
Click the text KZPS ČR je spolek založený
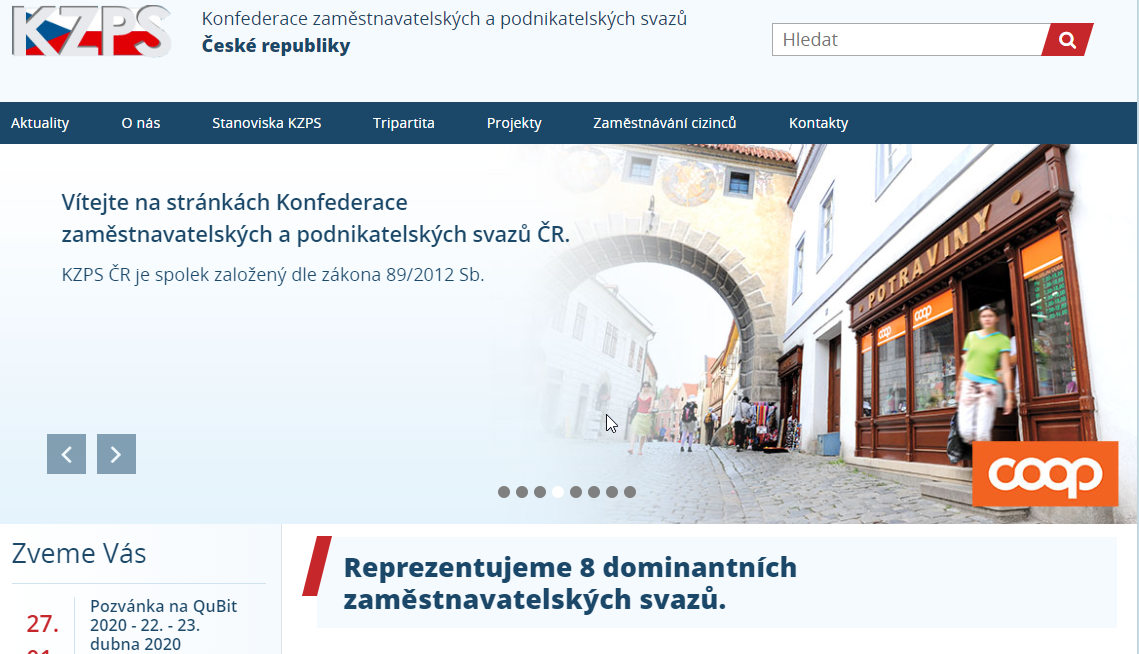click(273, 275)
